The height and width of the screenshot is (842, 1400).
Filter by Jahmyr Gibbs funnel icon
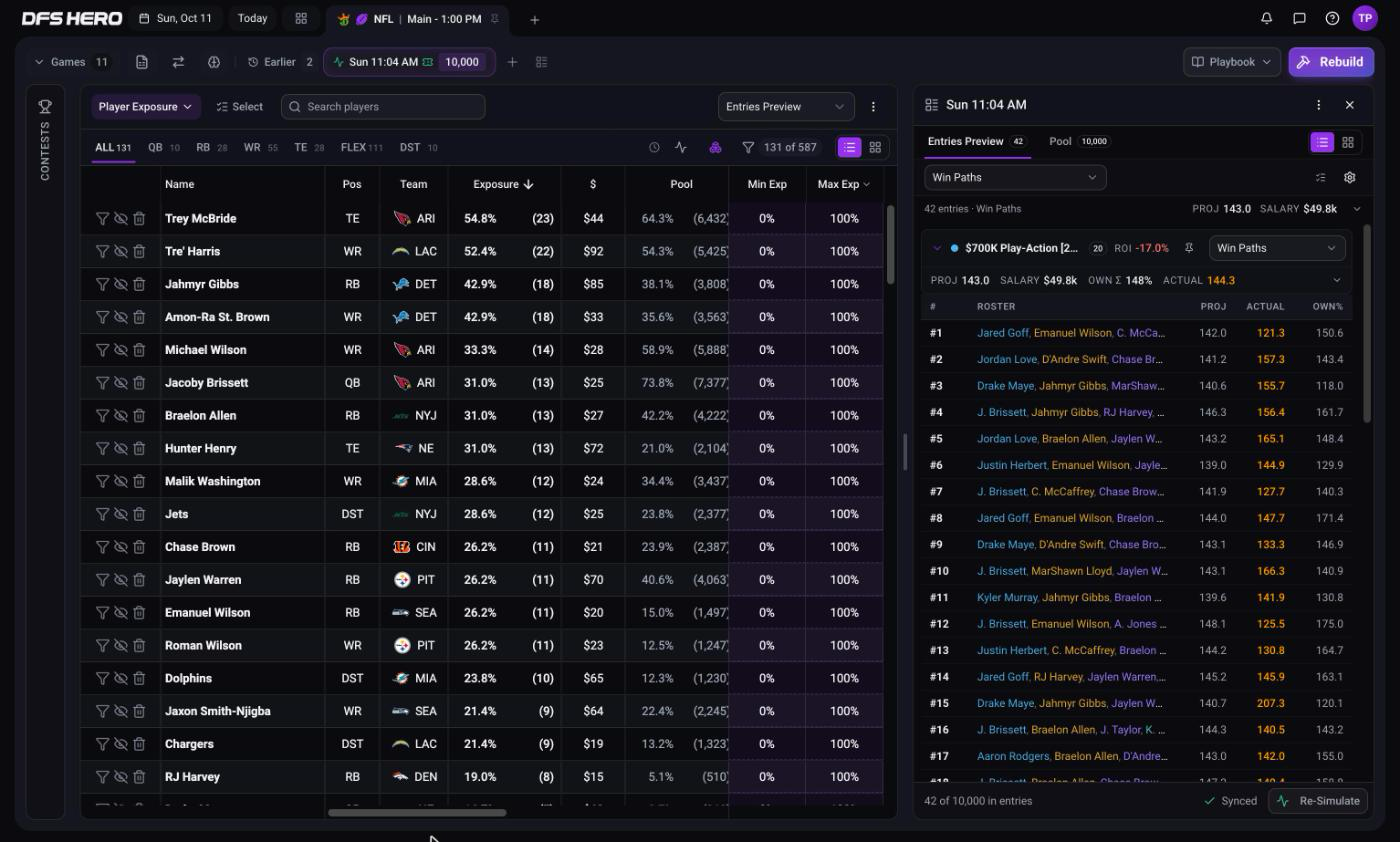coord(102,284)
